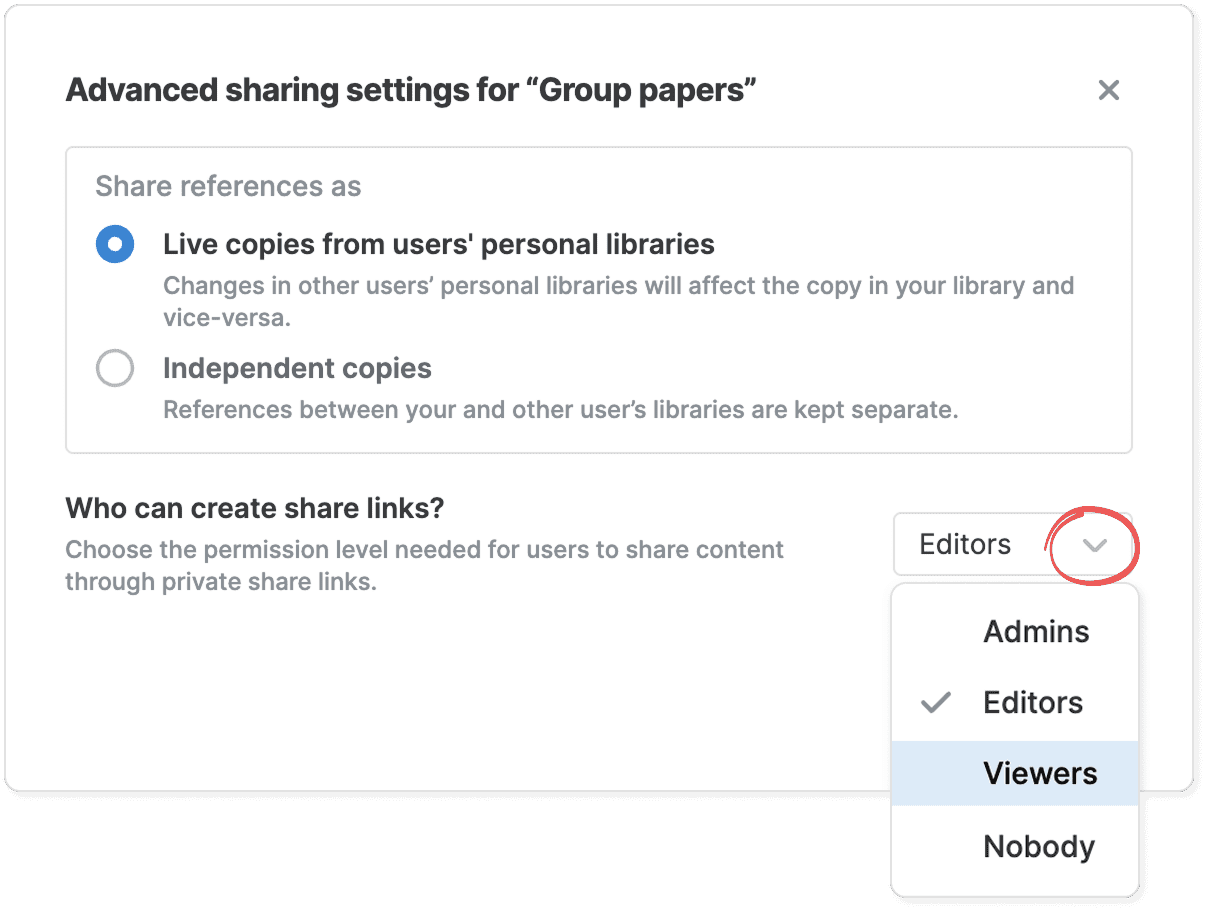1206x910 pixels.
Task: Set share link permission to Nobody
Action: [x=1038, y=847]
